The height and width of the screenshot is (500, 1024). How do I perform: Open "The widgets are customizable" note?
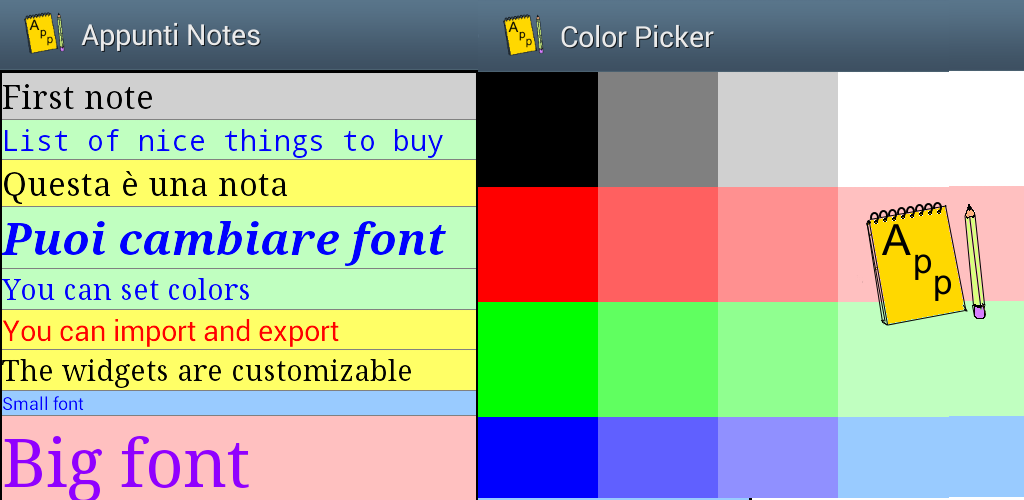click(x=238, y=370)
